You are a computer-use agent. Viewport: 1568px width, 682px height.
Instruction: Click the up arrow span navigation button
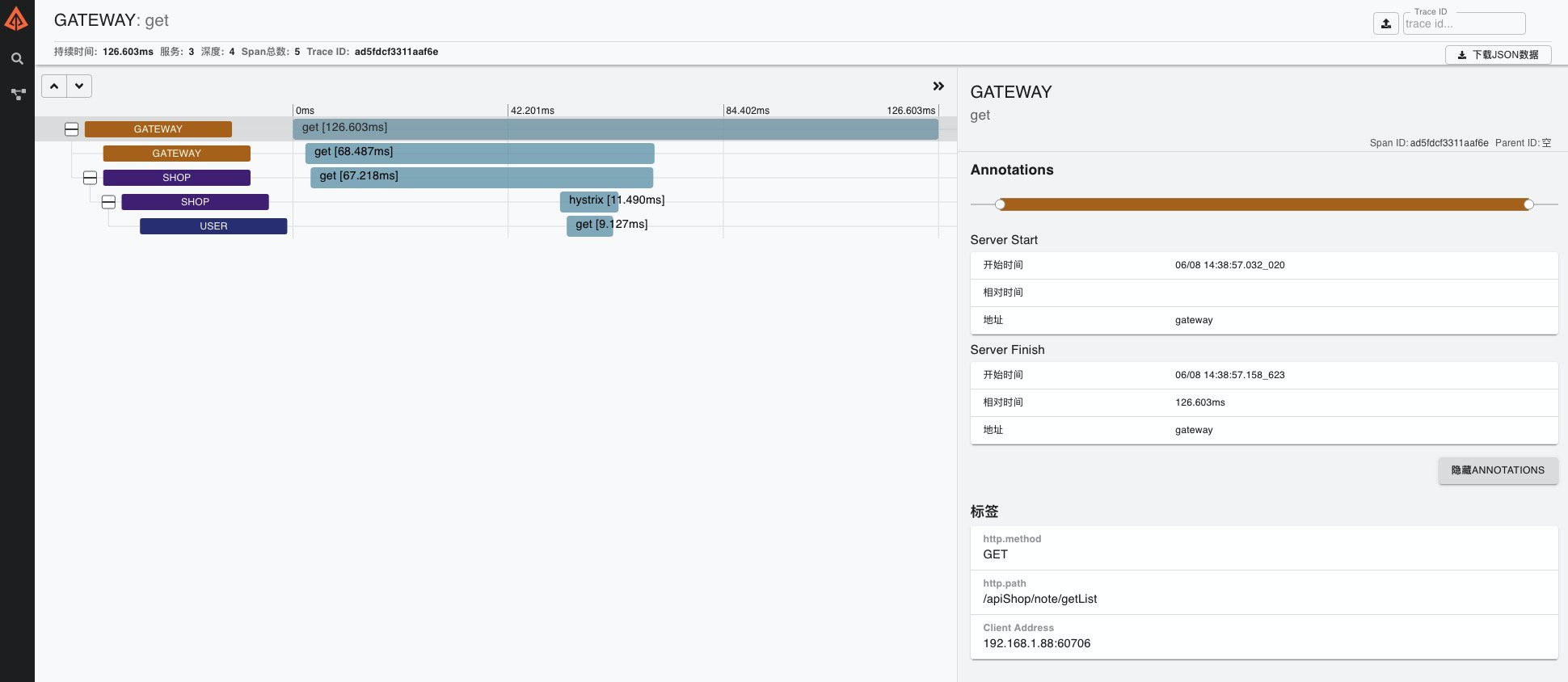pyautogui.click(x=54, y=86)
